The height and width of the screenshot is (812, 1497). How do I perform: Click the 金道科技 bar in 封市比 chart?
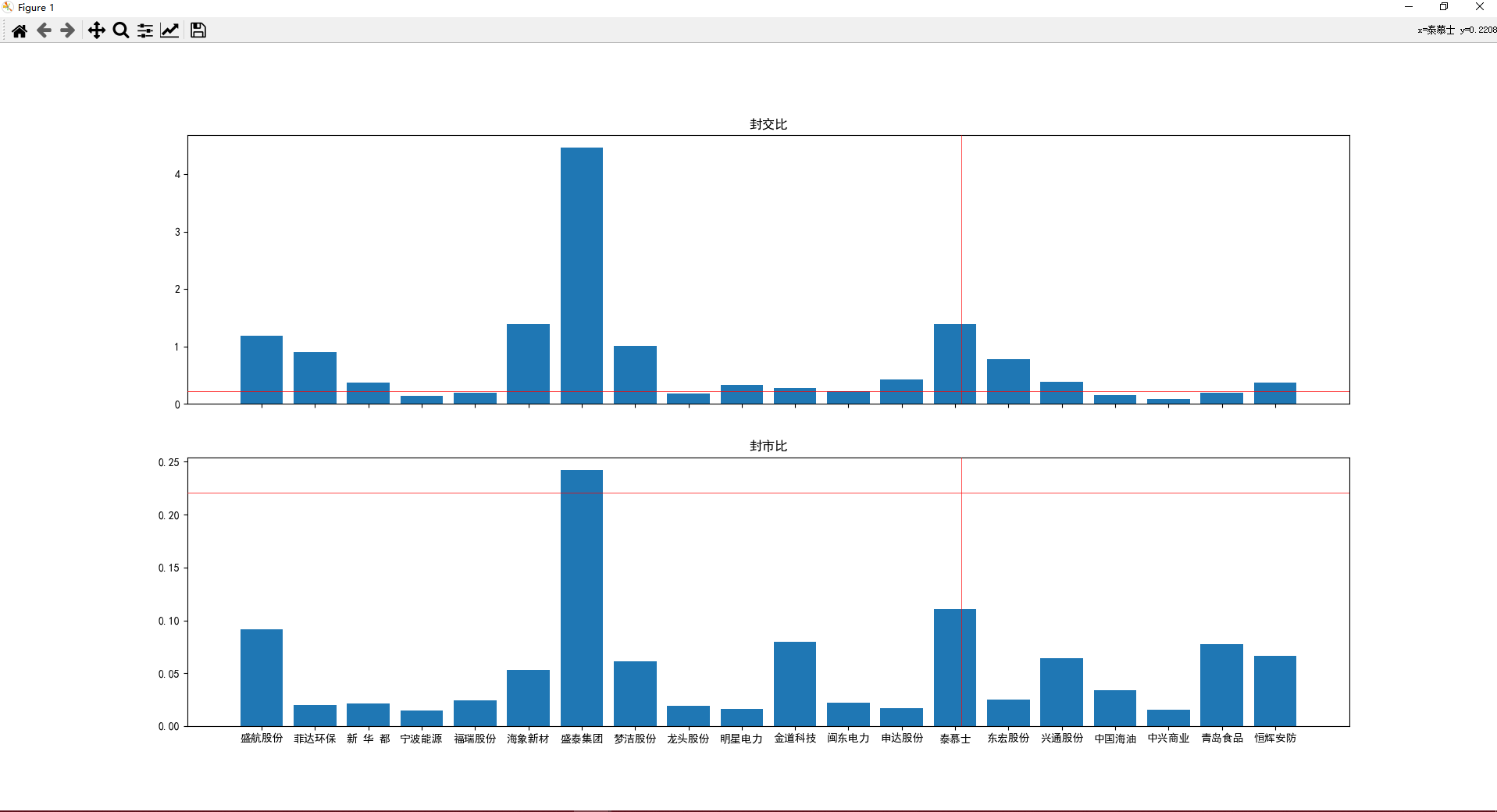tap(795, 684)
